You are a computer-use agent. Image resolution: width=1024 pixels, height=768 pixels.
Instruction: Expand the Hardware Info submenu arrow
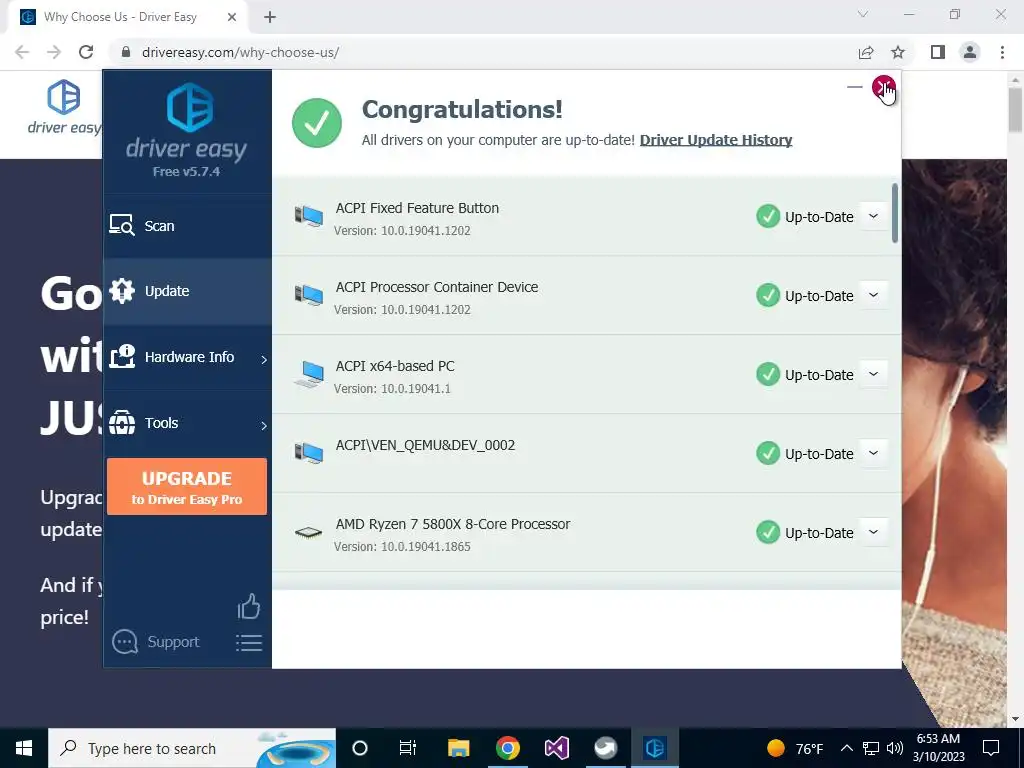(x=264, y=360)
